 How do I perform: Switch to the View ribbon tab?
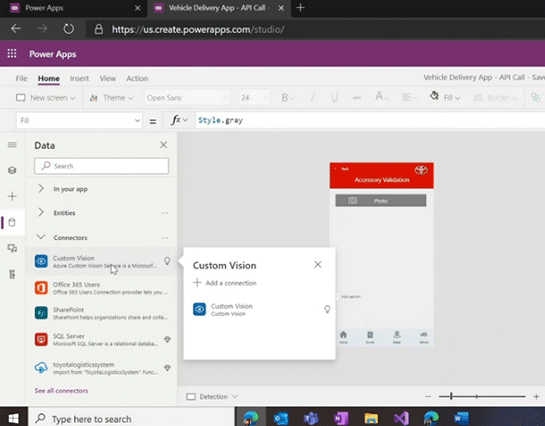click(107, 79)
